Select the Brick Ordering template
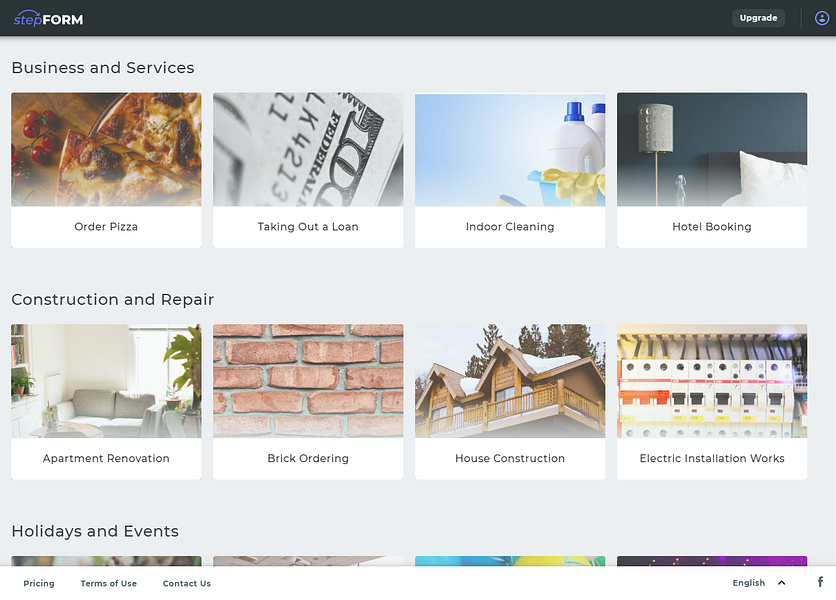Image resolution: width=836 pixels, height=600 pixels. point(308,402)
